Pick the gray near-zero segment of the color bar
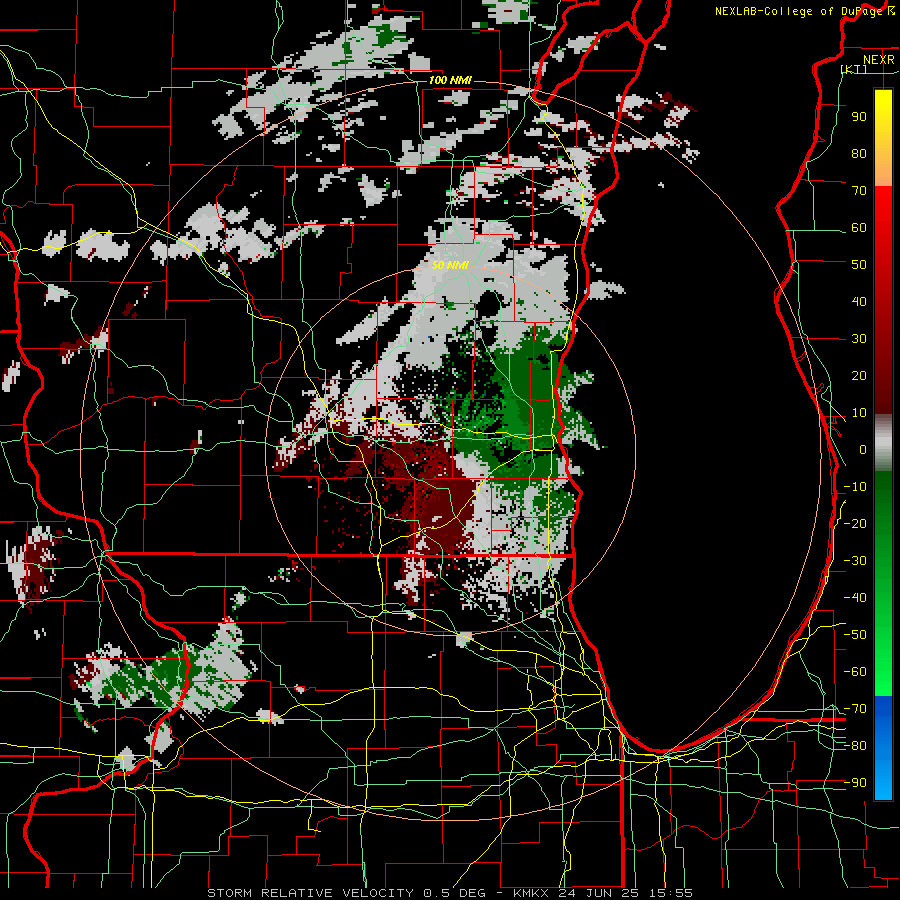 tap(883, 443)
